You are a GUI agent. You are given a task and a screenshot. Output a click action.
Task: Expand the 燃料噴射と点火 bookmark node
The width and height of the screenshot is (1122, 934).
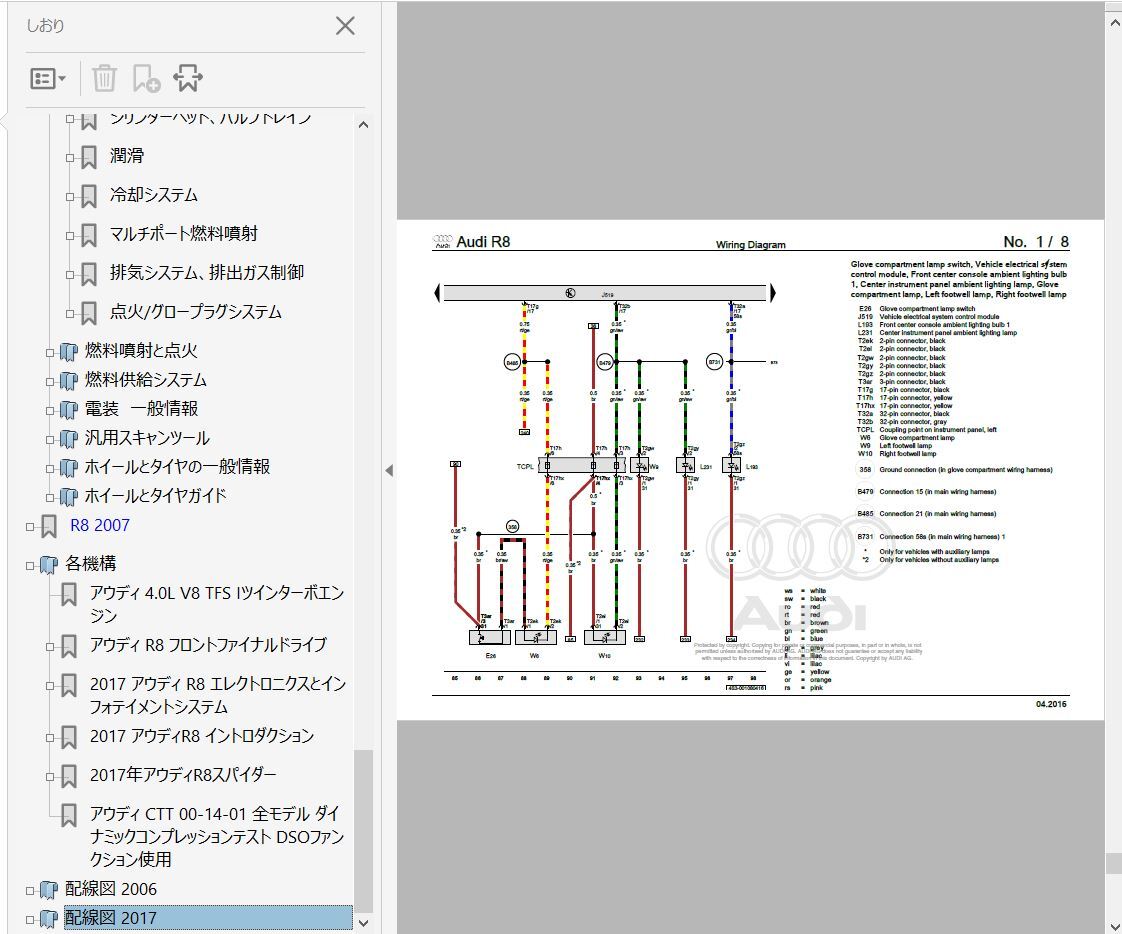click(49, 352)
